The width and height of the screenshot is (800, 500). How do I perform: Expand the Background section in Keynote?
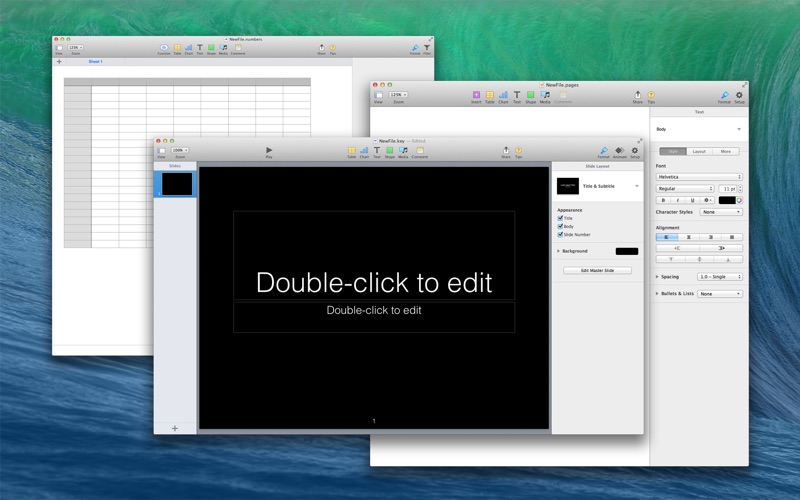[559, 251]
